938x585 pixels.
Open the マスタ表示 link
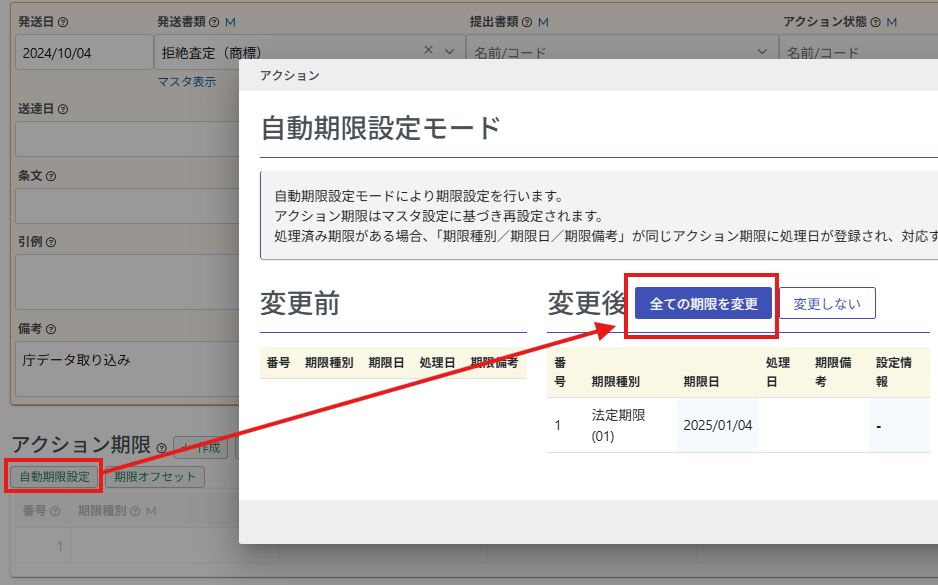tap(186, 82)
